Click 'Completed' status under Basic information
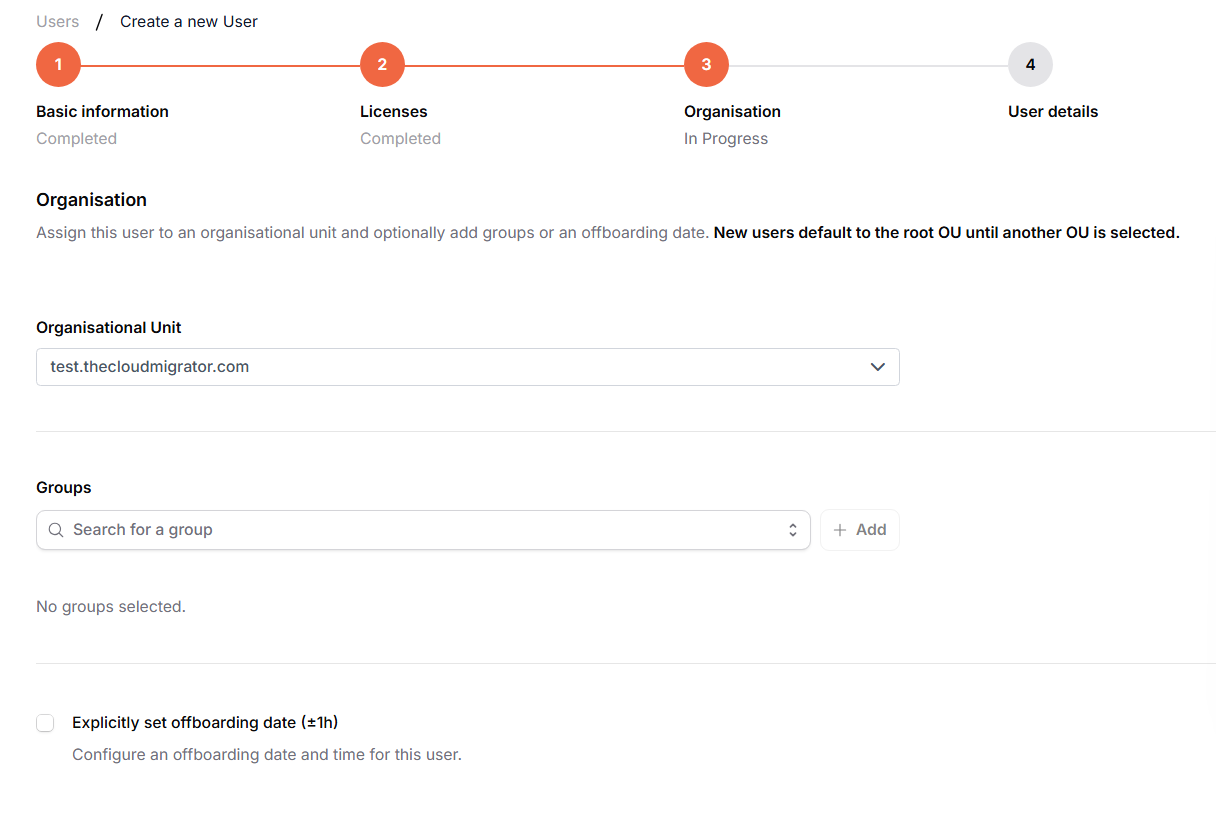This screenshot has width=1216, height=824. point(76,138)
